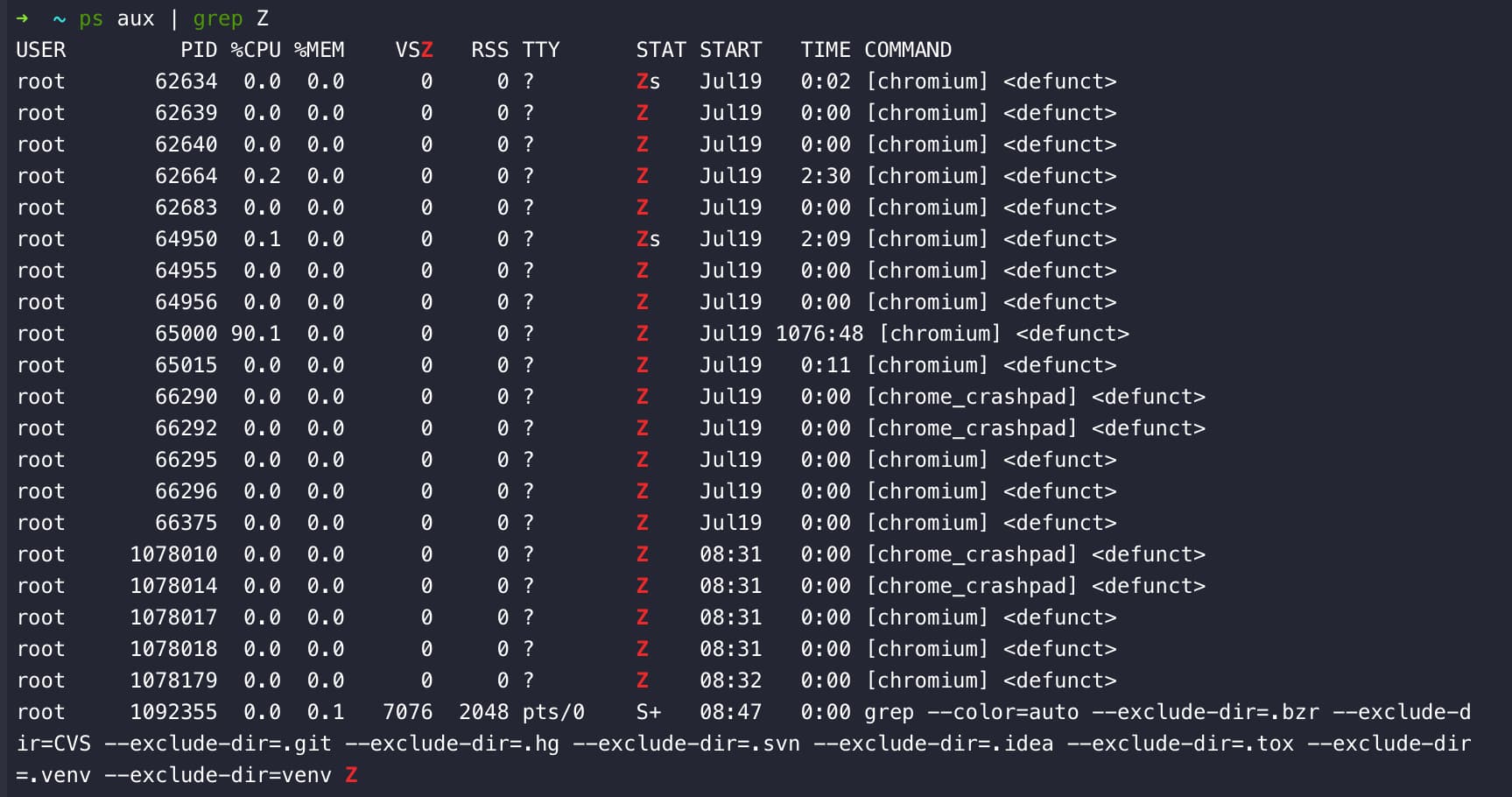The image size is (1512, 797).
Task: Click the red Z at the end of output
Action: (x=351, y=775)
